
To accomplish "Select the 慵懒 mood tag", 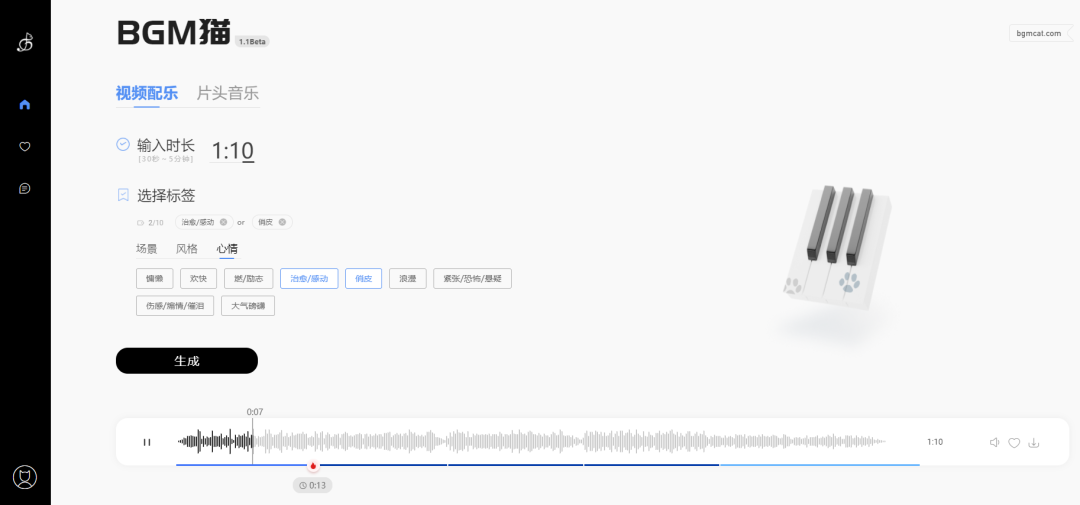I will tap(155, 278).
